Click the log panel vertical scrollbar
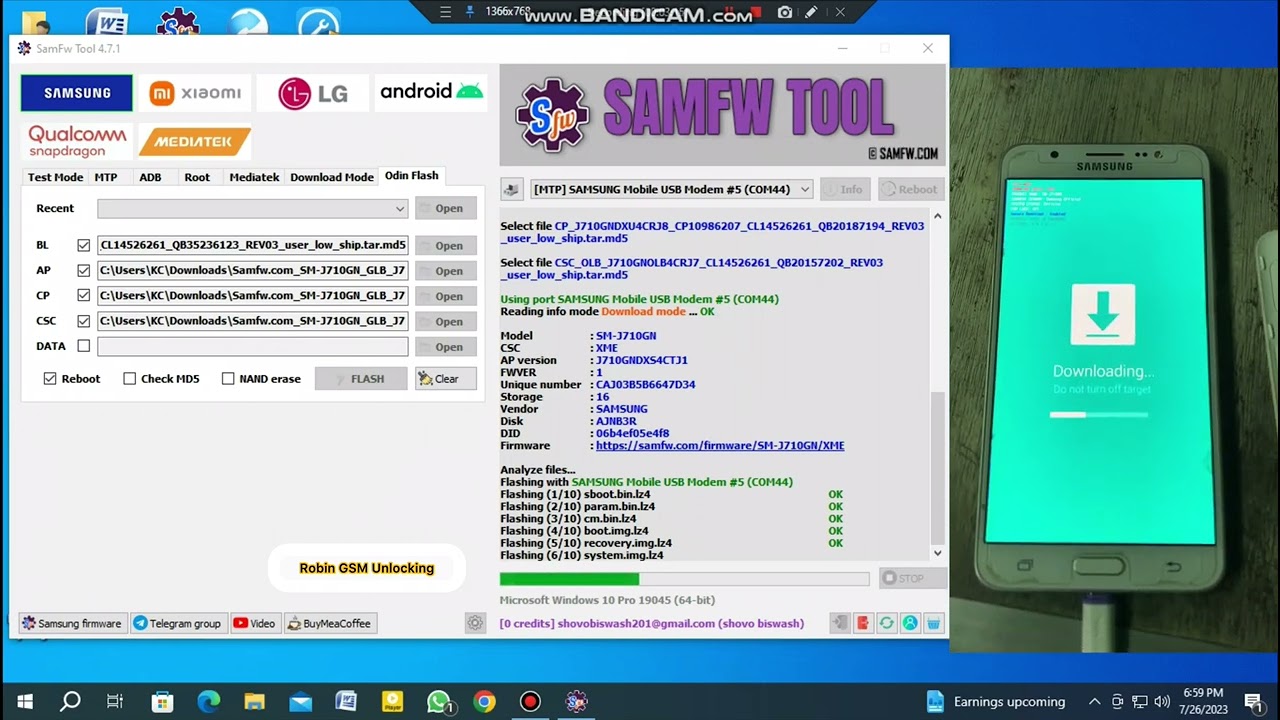Screen dimensions: 1280x720 (x=937, y=466)
